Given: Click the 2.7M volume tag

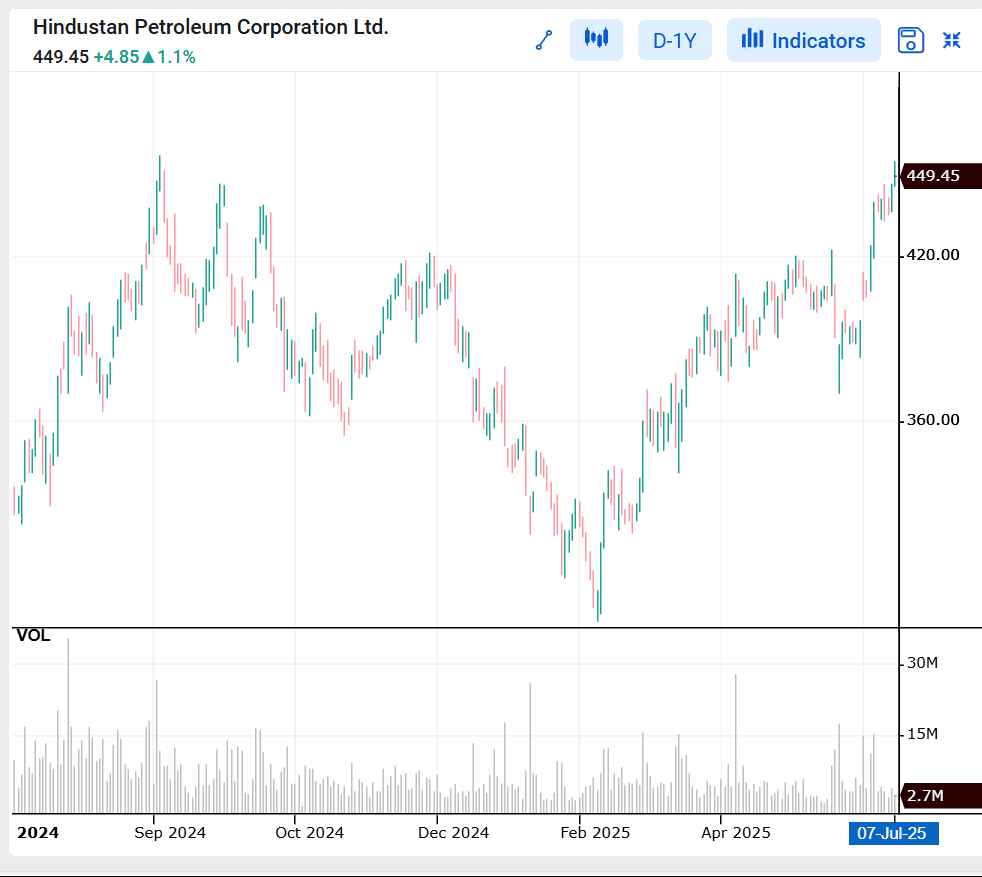Looking at the screenshot, I should (941, 796).
